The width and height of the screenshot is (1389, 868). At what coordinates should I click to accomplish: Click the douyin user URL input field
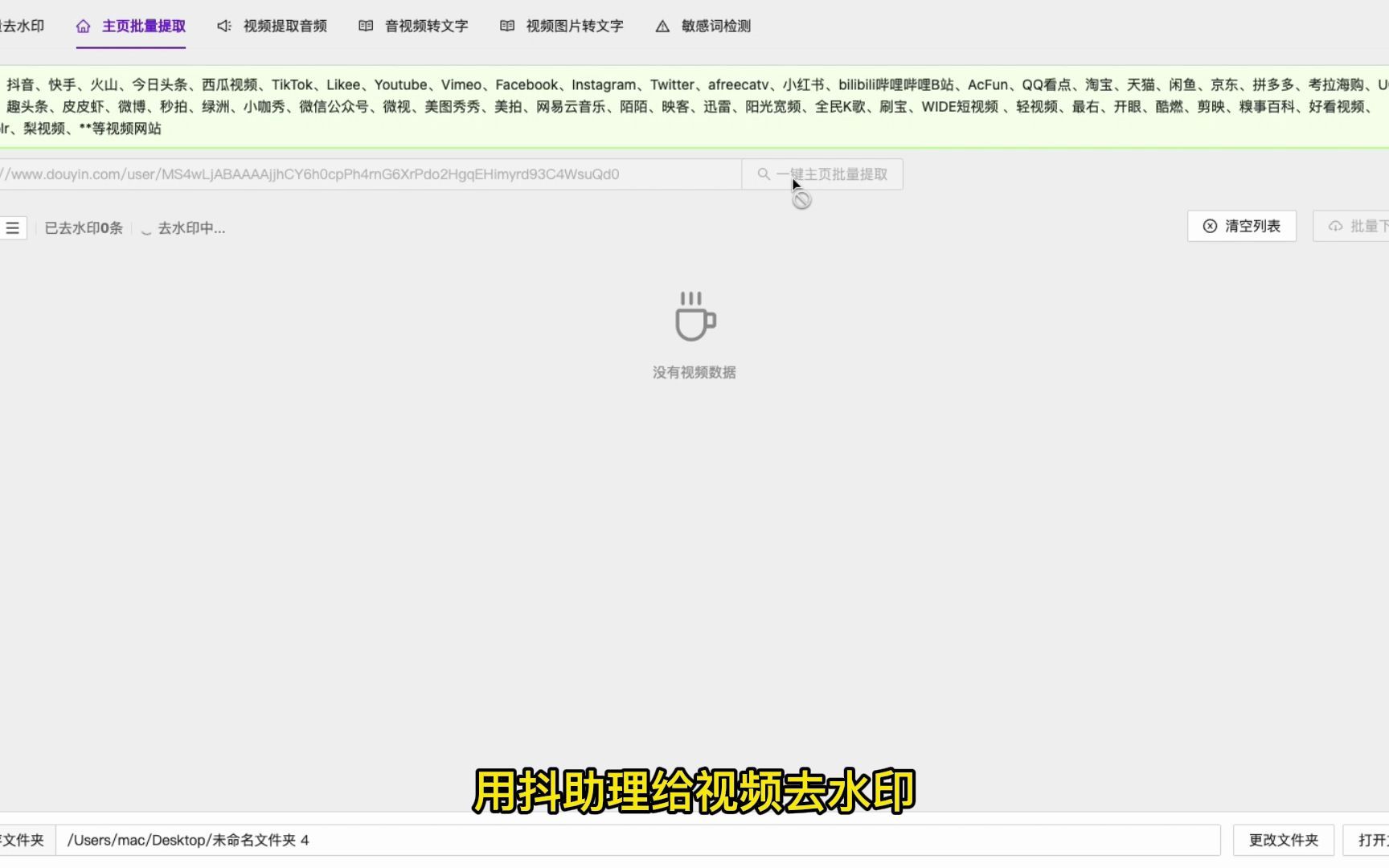click(x=371, y=174)
